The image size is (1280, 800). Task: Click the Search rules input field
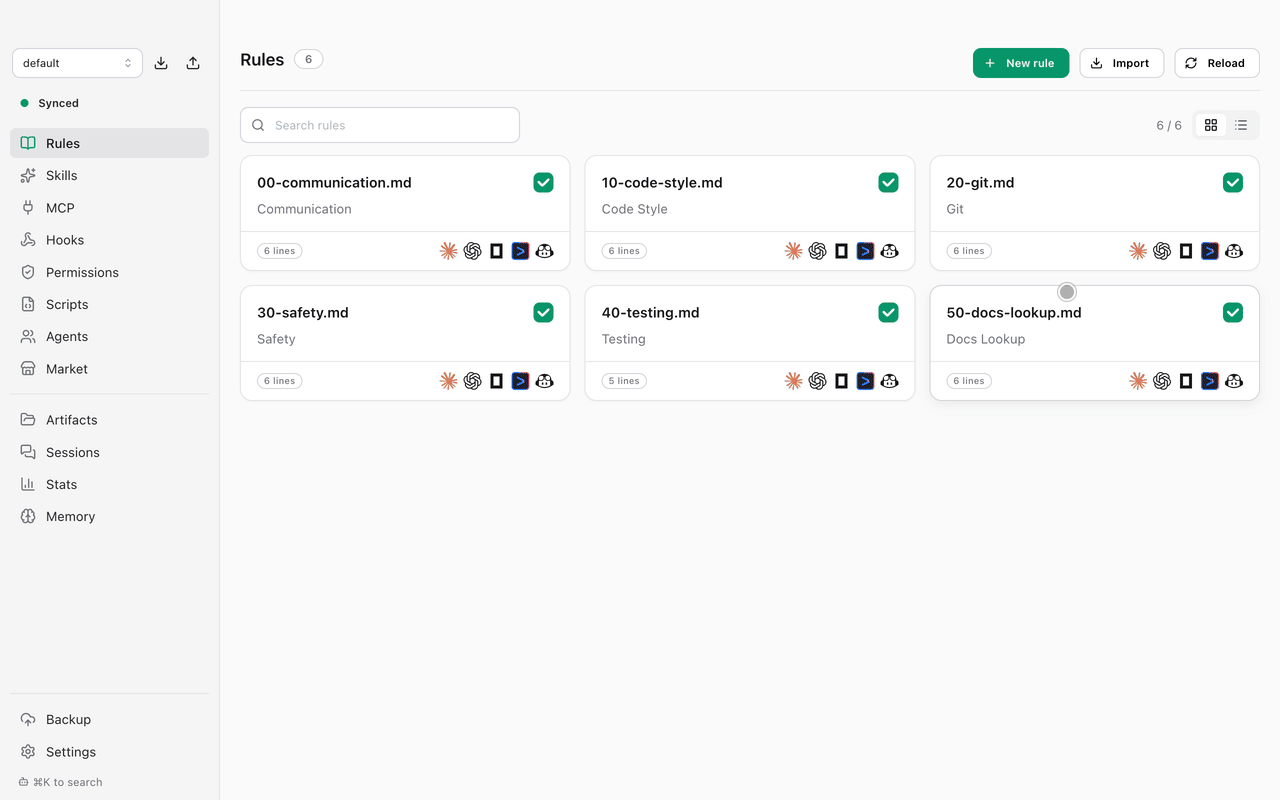(380, 125)
